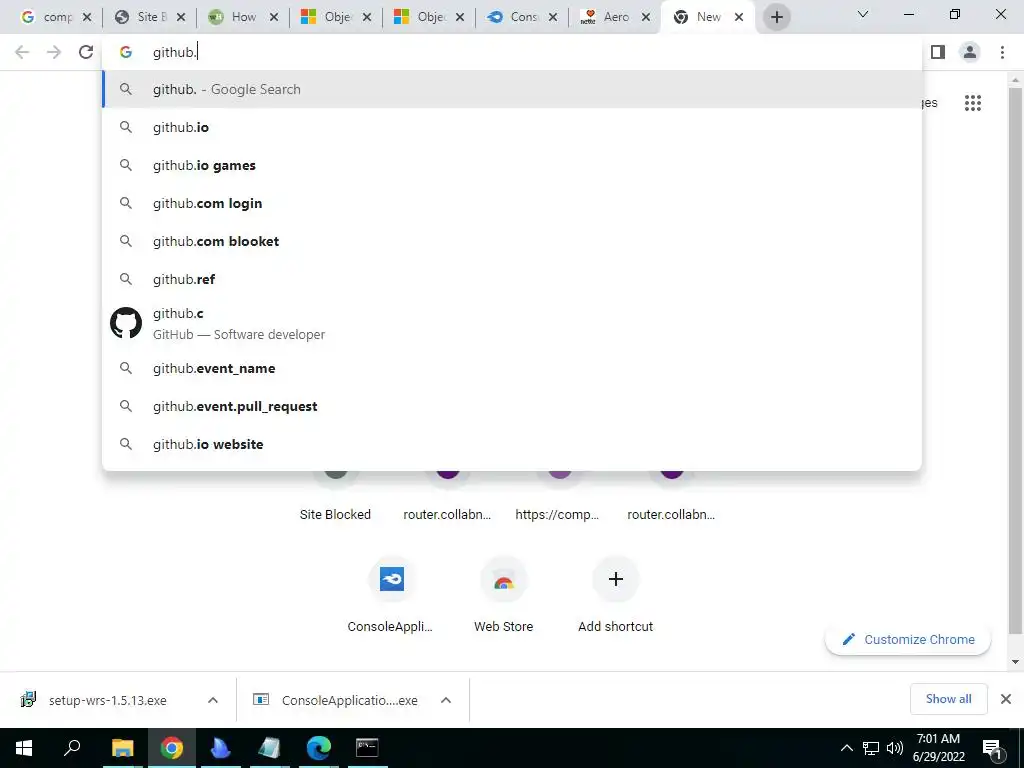Close the New Tab tab
The height and width of the screenshot is (768, 1024).
739,17
